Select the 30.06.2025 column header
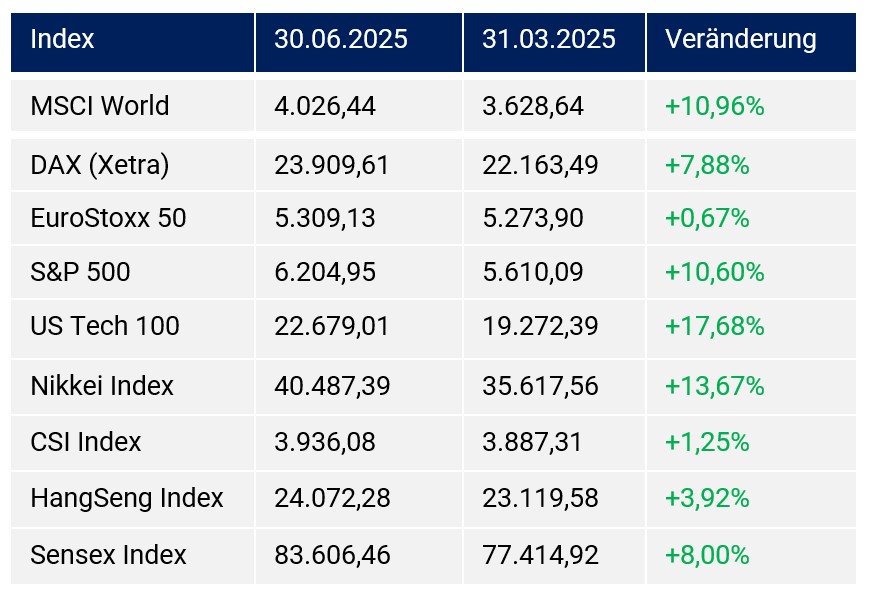Screen dimensions: 873x598 [341, 40]
